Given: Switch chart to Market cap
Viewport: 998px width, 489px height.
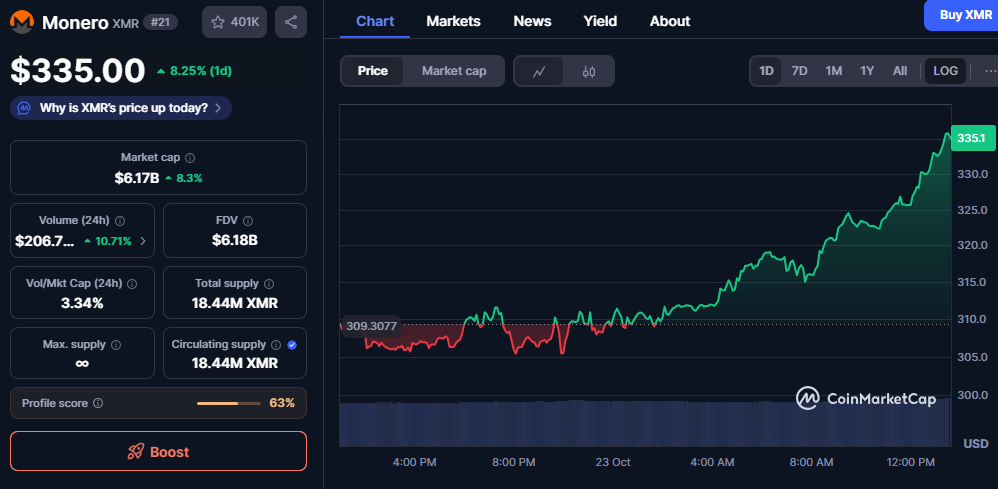Looking at the screenshot, I should 454,71.
